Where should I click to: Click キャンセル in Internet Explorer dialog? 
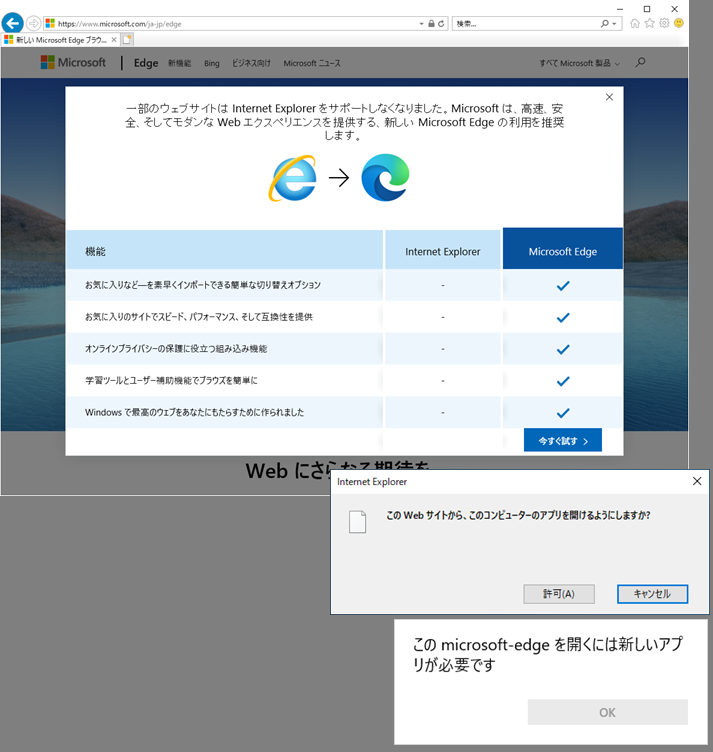pyautogui.click(x=652, y=594)
